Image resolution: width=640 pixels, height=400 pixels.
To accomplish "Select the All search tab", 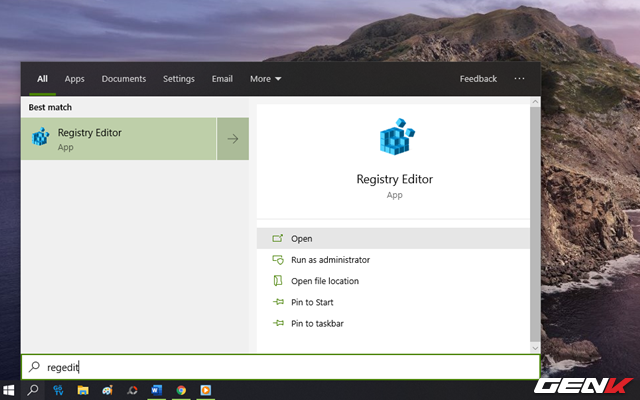I will click(x=42, y=79).
